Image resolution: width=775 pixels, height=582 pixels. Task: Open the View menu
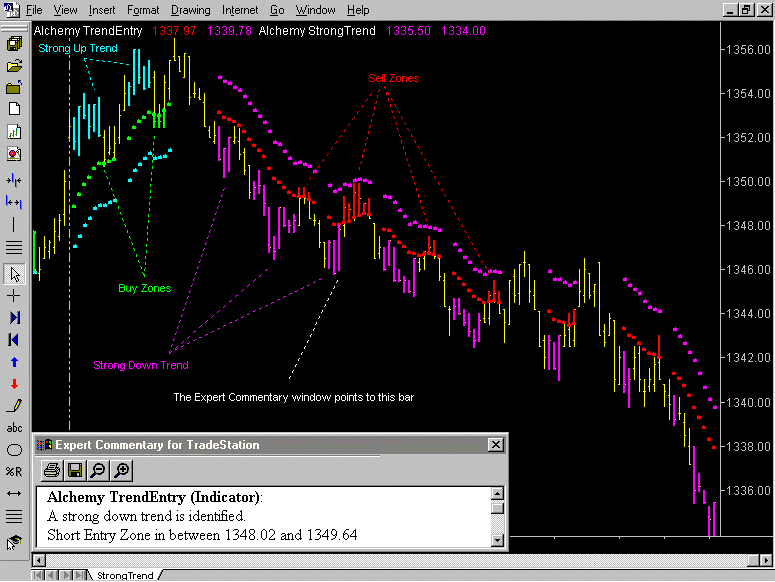point(65,10)
